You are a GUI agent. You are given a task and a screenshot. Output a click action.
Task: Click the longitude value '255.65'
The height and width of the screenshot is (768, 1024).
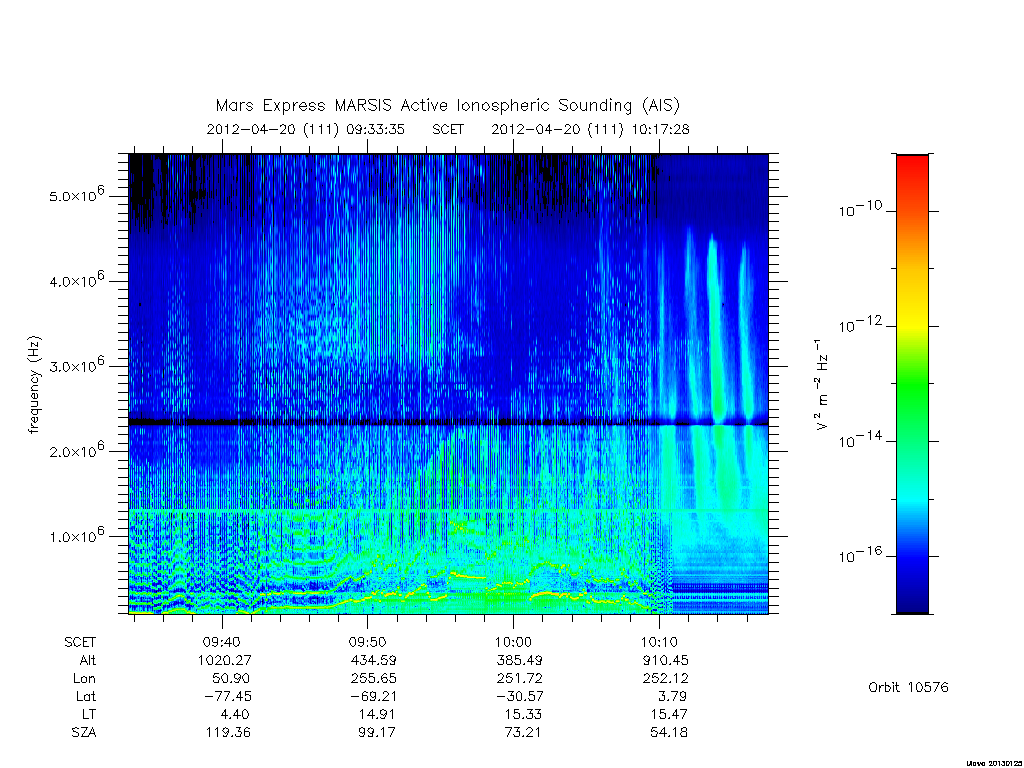point(373,679)
